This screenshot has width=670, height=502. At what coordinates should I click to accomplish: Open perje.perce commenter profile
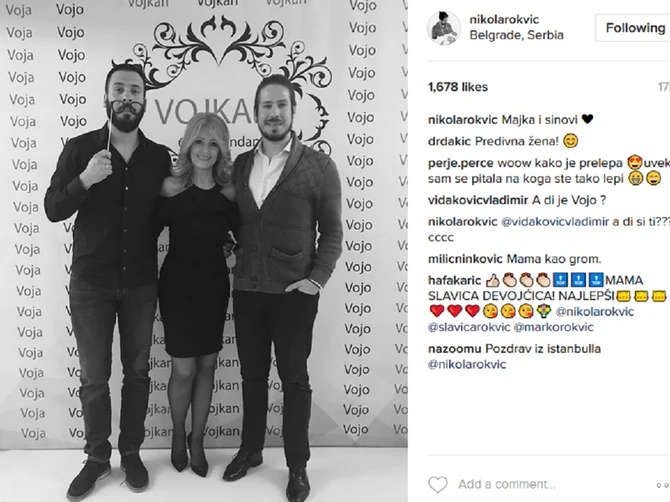(x=461, y=163)
